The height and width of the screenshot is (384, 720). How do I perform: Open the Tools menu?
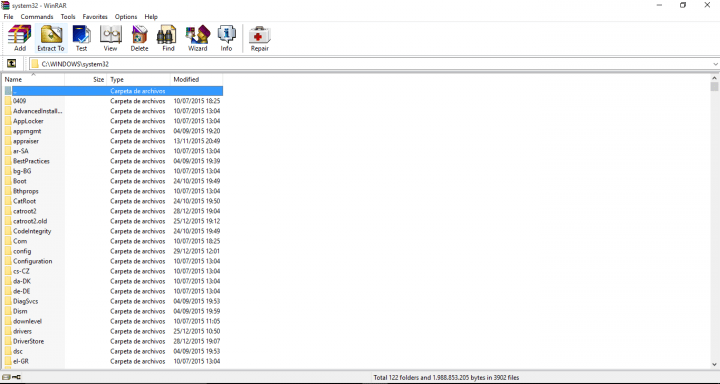click(x=68, y=17)
